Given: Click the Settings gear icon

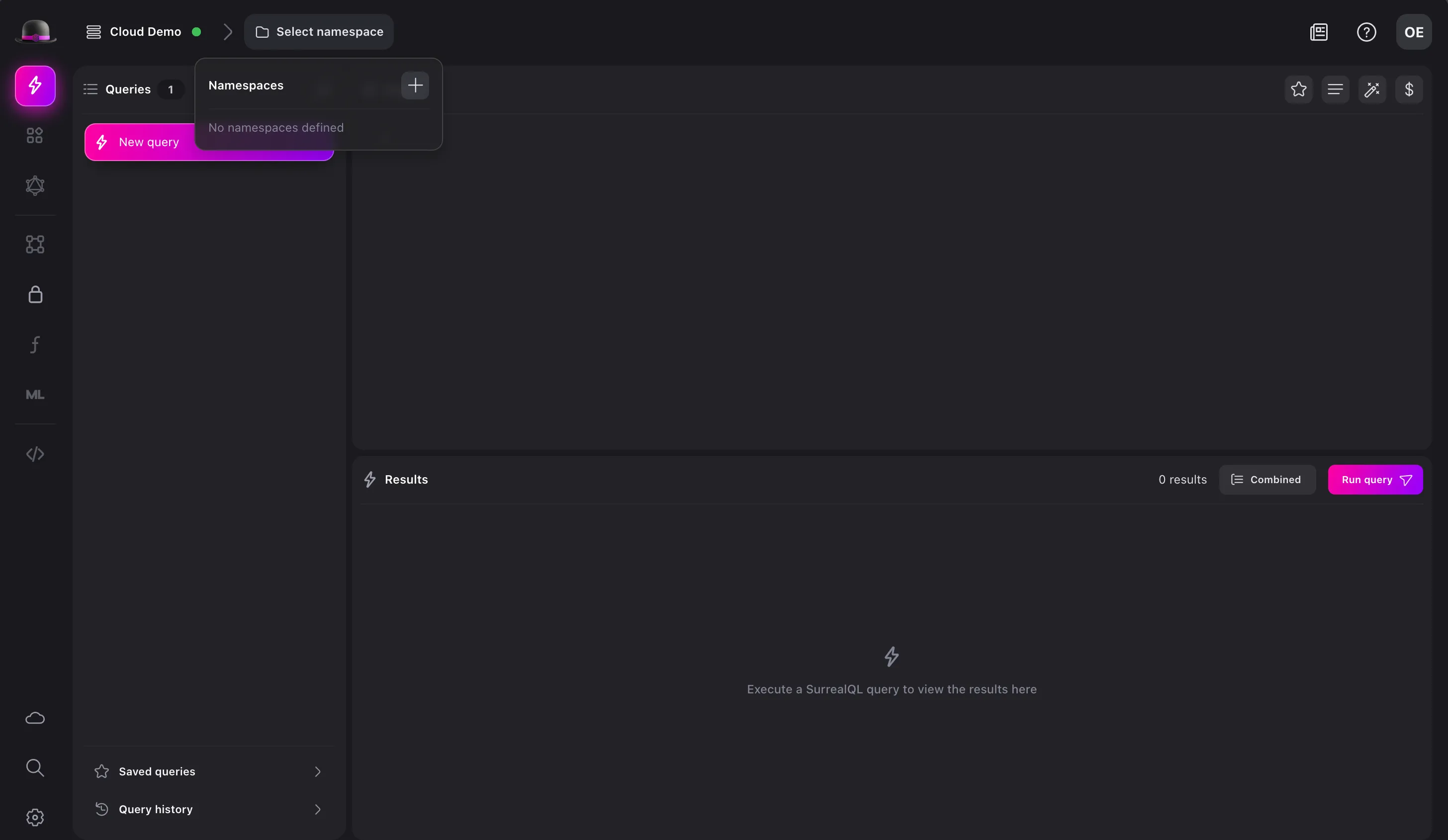Looking at the screenshot, I should tap(35, 818).
